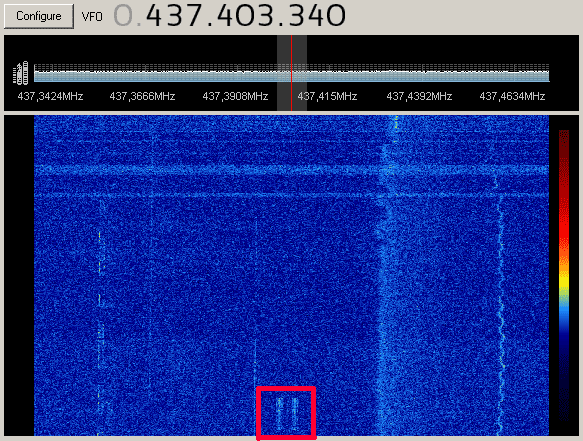Select the signal inside the red box
The height and width of the screenshot is (441, 583).
point(287,413)
